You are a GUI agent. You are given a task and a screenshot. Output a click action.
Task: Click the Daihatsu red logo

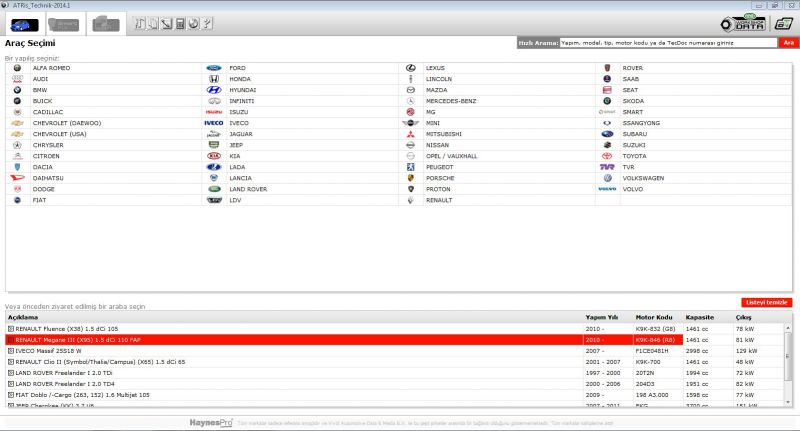17,178
